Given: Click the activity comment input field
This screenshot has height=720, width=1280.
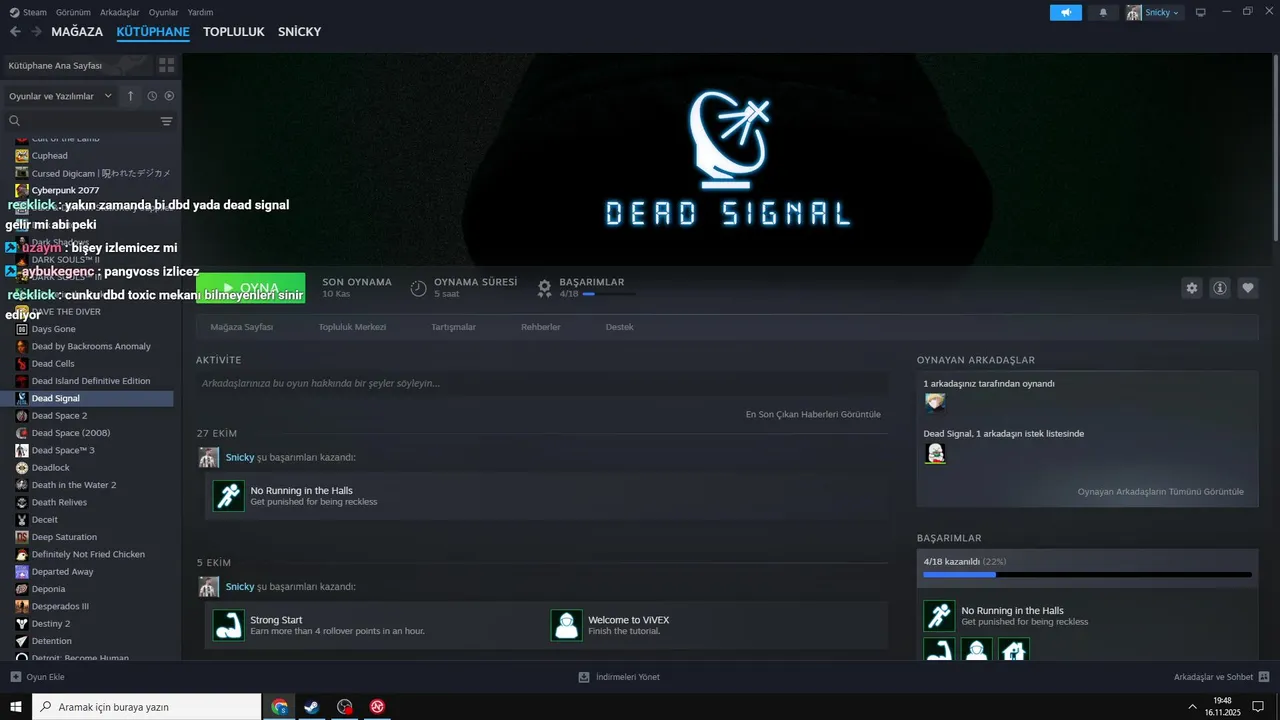Looking at the screenshot, I should tap(542, 383).
